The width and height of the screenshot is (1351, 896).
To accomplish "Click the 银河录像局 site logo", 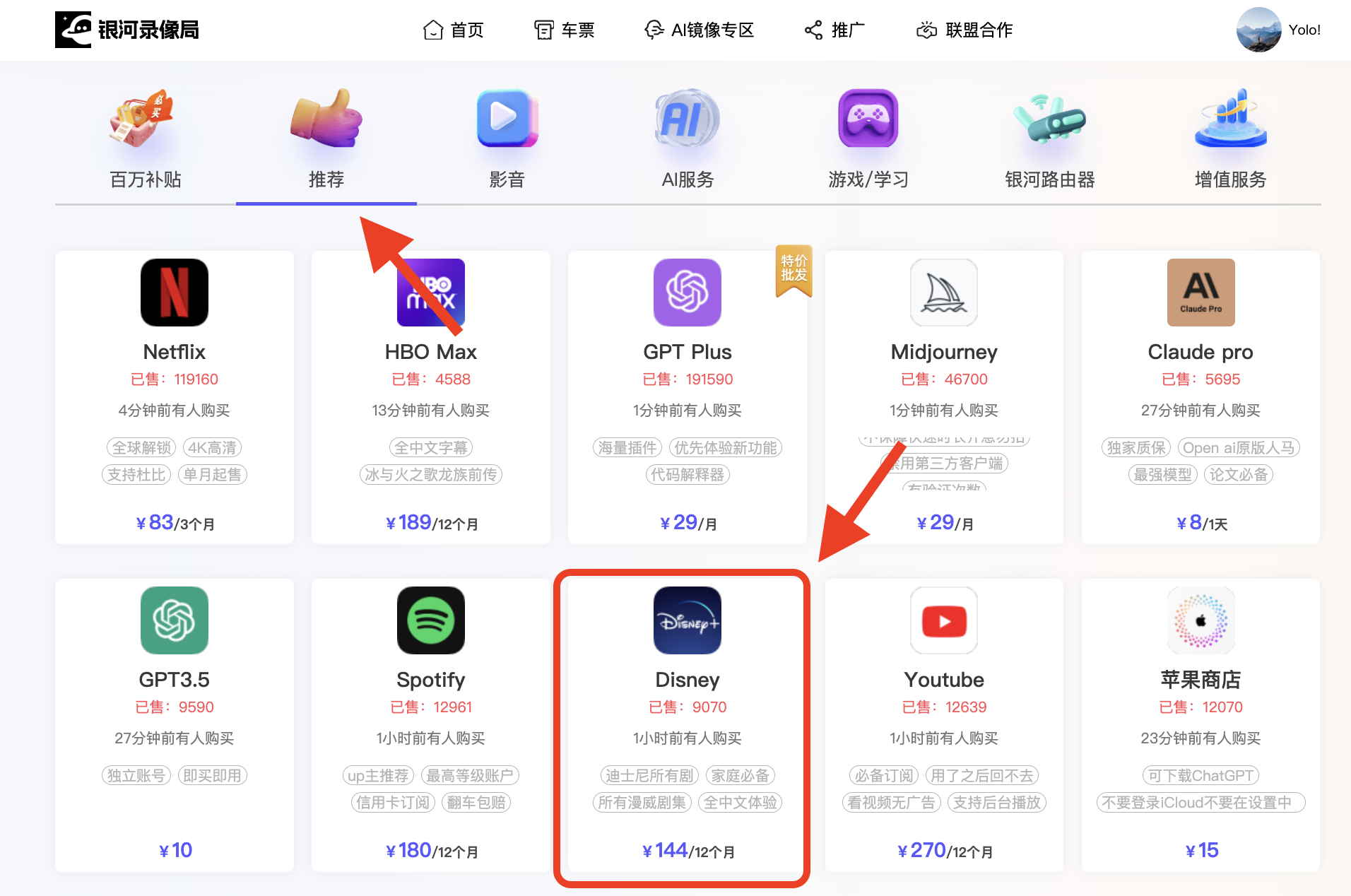I will pos(127,30).
